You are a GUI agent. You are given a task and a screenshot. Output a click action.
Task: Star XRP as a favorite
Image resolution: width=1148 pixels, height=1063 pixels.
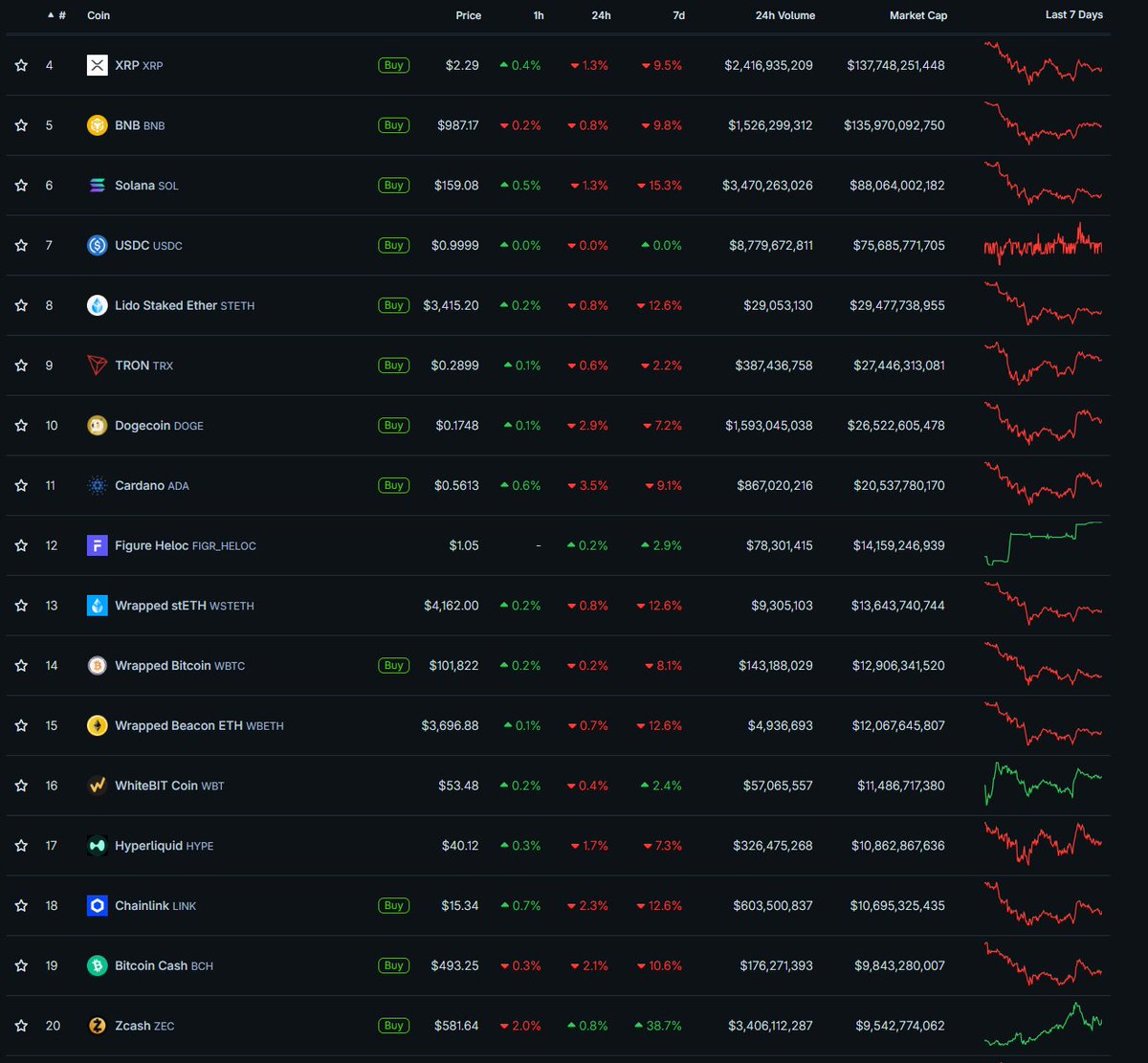click(x=21, y=65)
